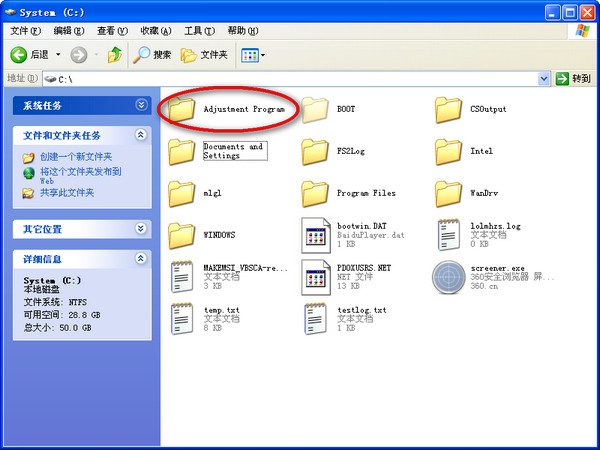Collapse the 系统任务 panel
This screenshot has width=600, height=450.
141,104
